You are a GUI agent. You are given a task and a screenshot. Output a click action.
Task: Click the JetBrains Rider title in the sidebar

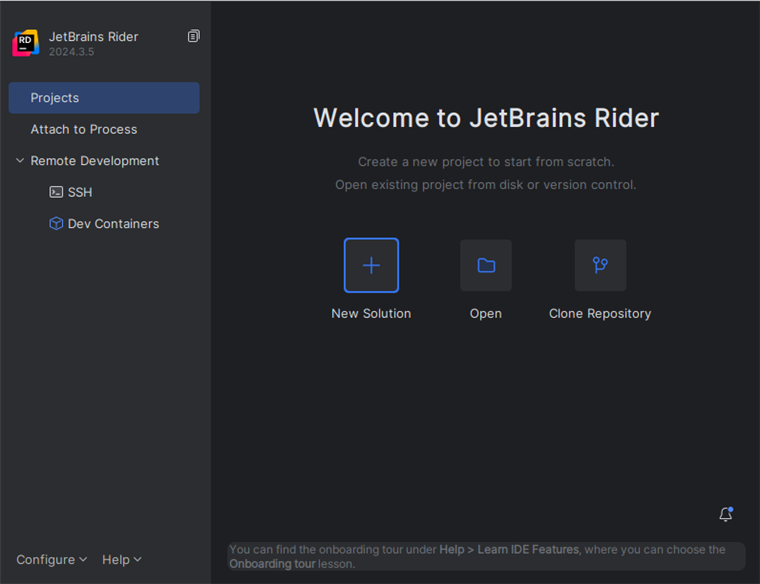pos(94,37)
